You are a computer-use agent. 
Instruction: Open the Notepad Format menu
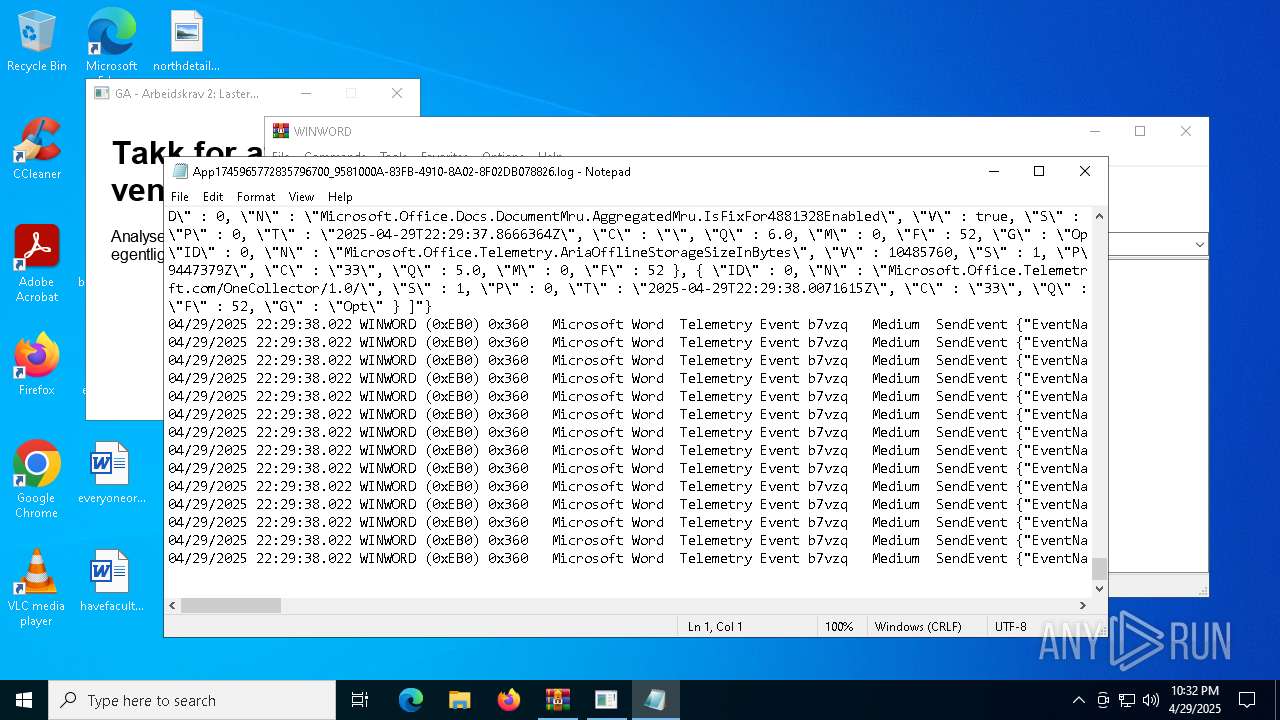click(x=256, y=197)
